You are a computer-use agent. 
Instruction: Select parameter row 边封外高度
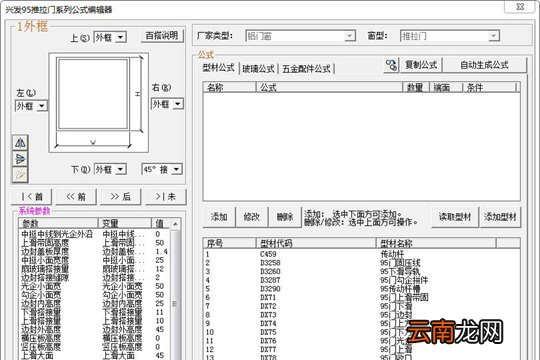click(94, 329)
